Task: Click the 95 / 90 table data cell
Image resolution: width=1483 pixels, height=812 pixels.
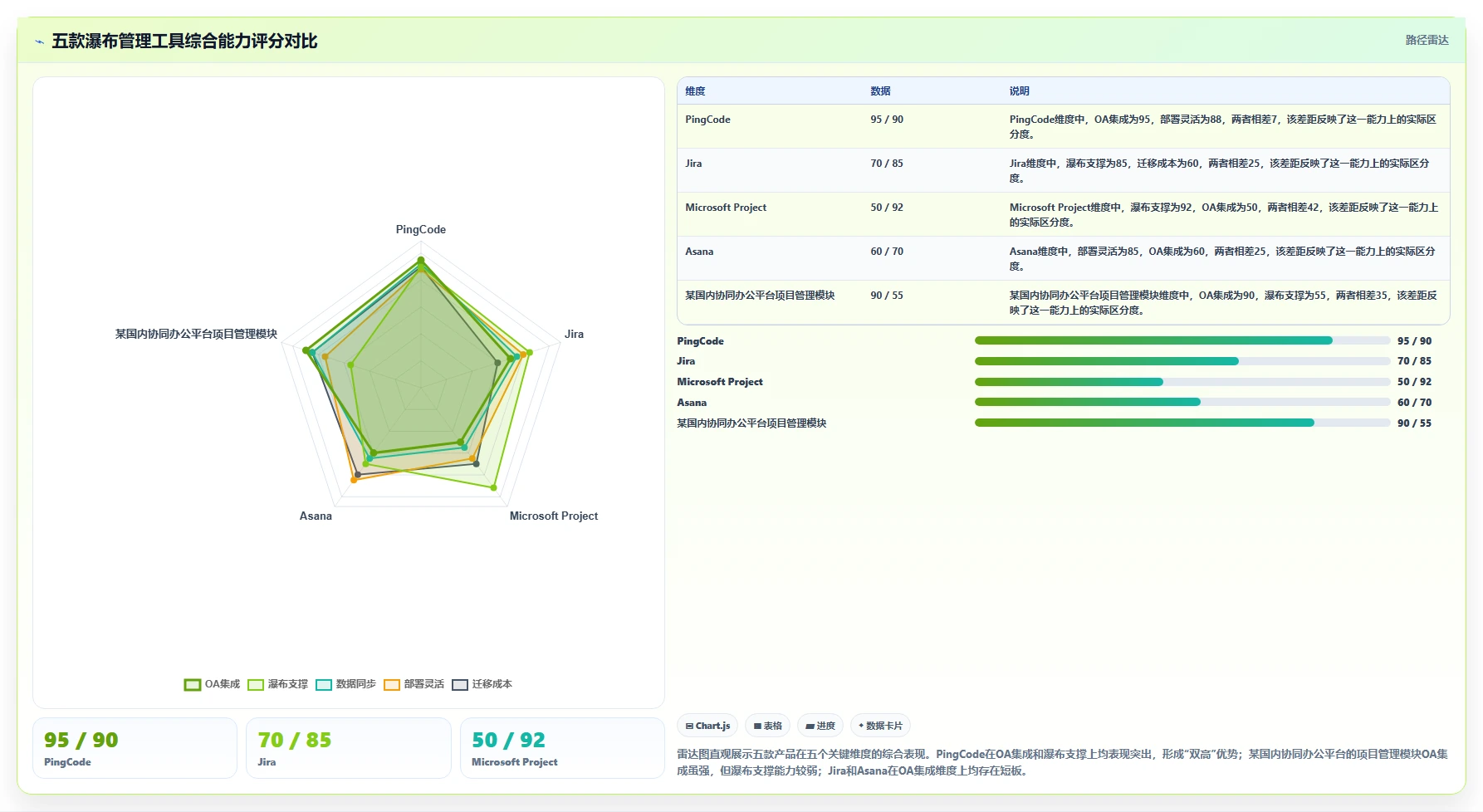Action: 932,126
